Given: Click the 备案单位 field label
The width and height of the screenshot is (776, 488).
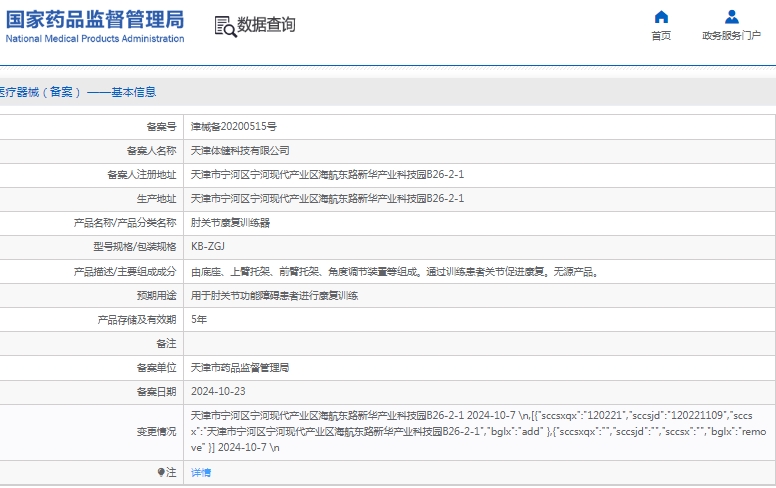Looking at the screenshot, I should [156, 368].
